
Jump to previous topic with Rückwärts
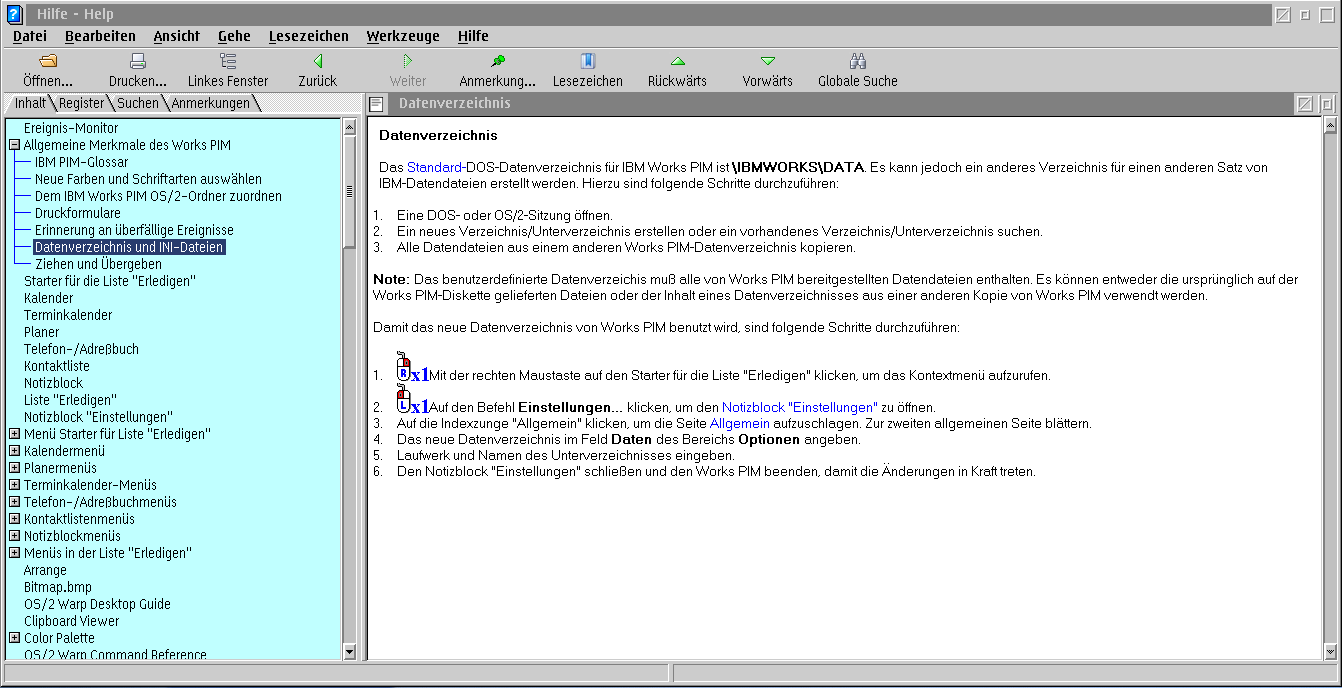click(678, 61)
